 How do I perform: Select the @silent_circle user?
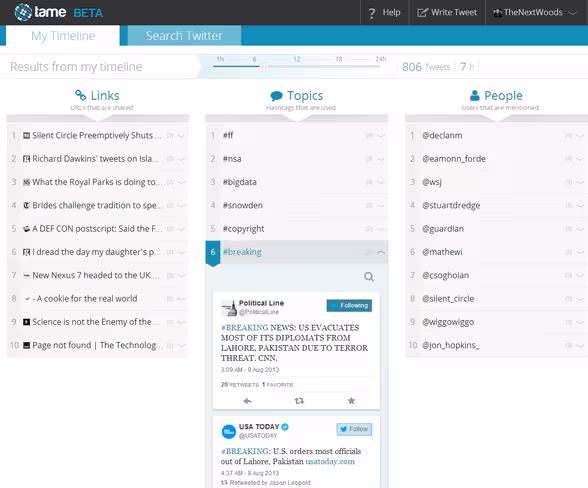(x=448, y=299)
